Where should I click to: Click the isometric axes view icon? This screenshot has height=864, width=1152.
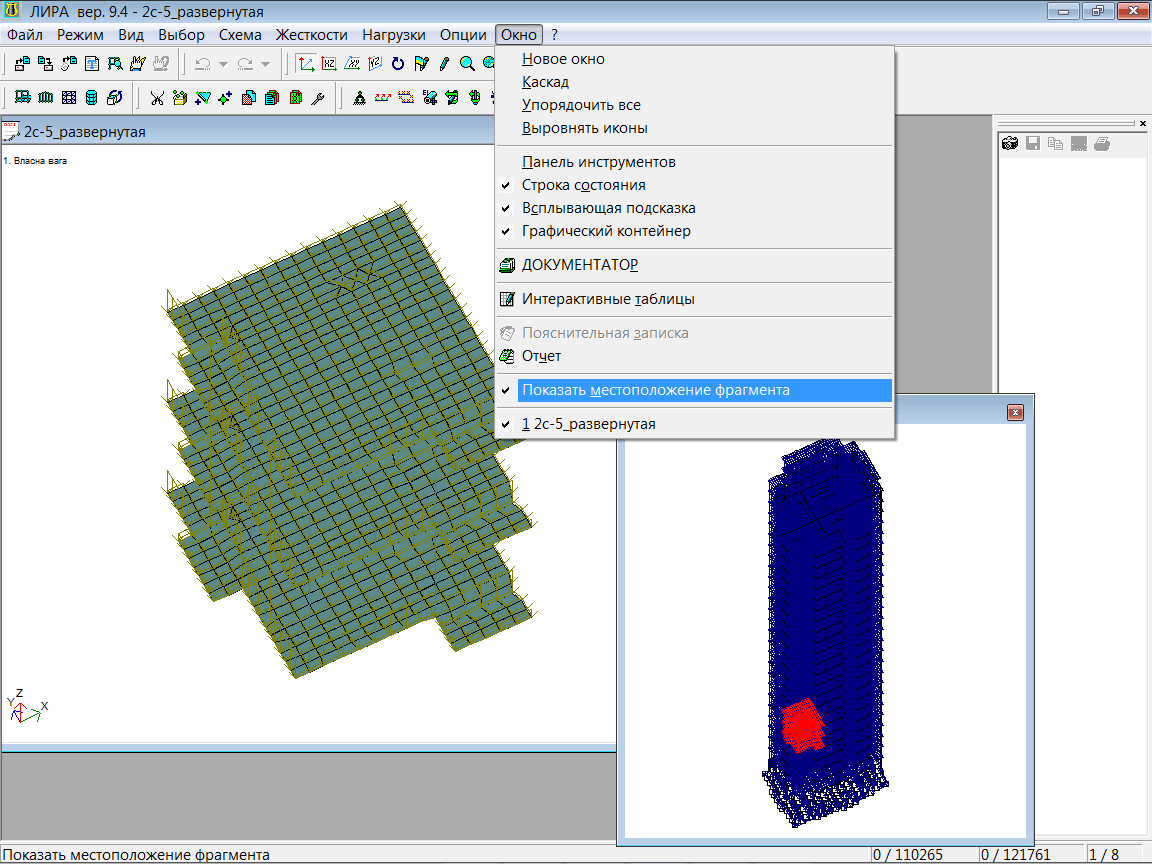[305, 64]
